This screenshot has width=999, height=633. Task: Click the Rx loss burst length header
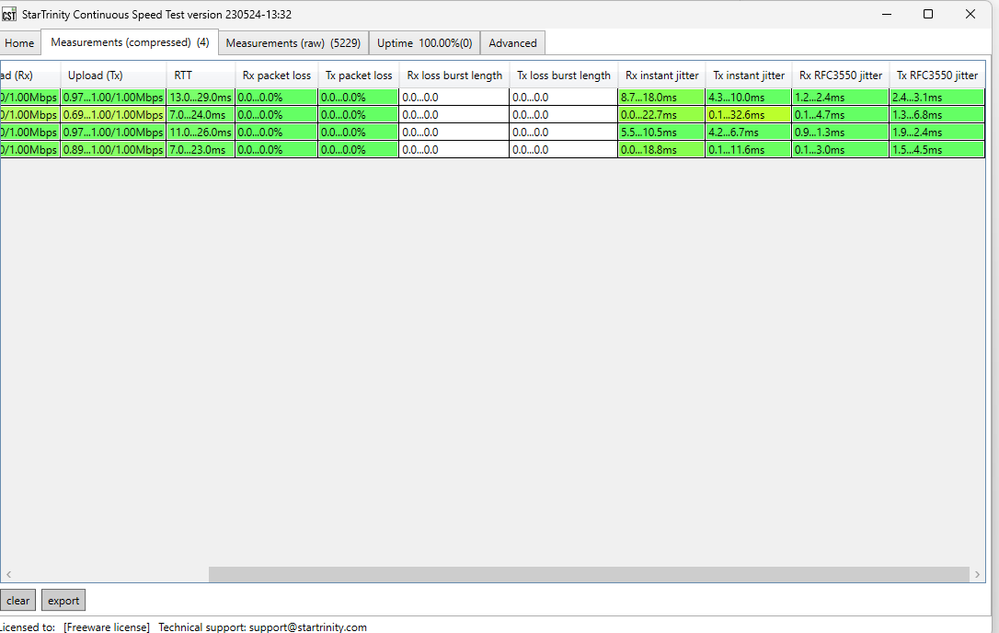point(454,75)
